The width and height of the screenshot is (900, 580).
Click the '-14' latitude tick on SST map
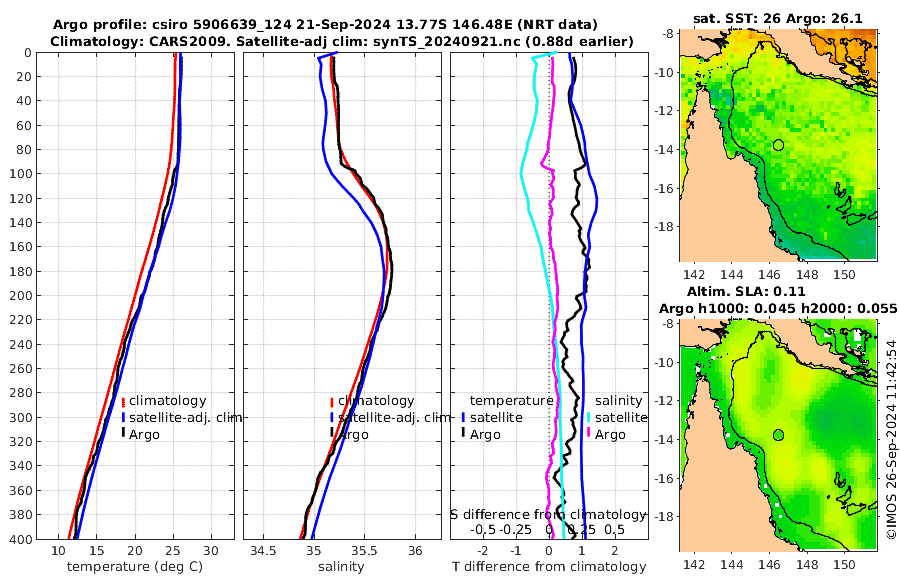pyautogui.click(x=664, y=149)
